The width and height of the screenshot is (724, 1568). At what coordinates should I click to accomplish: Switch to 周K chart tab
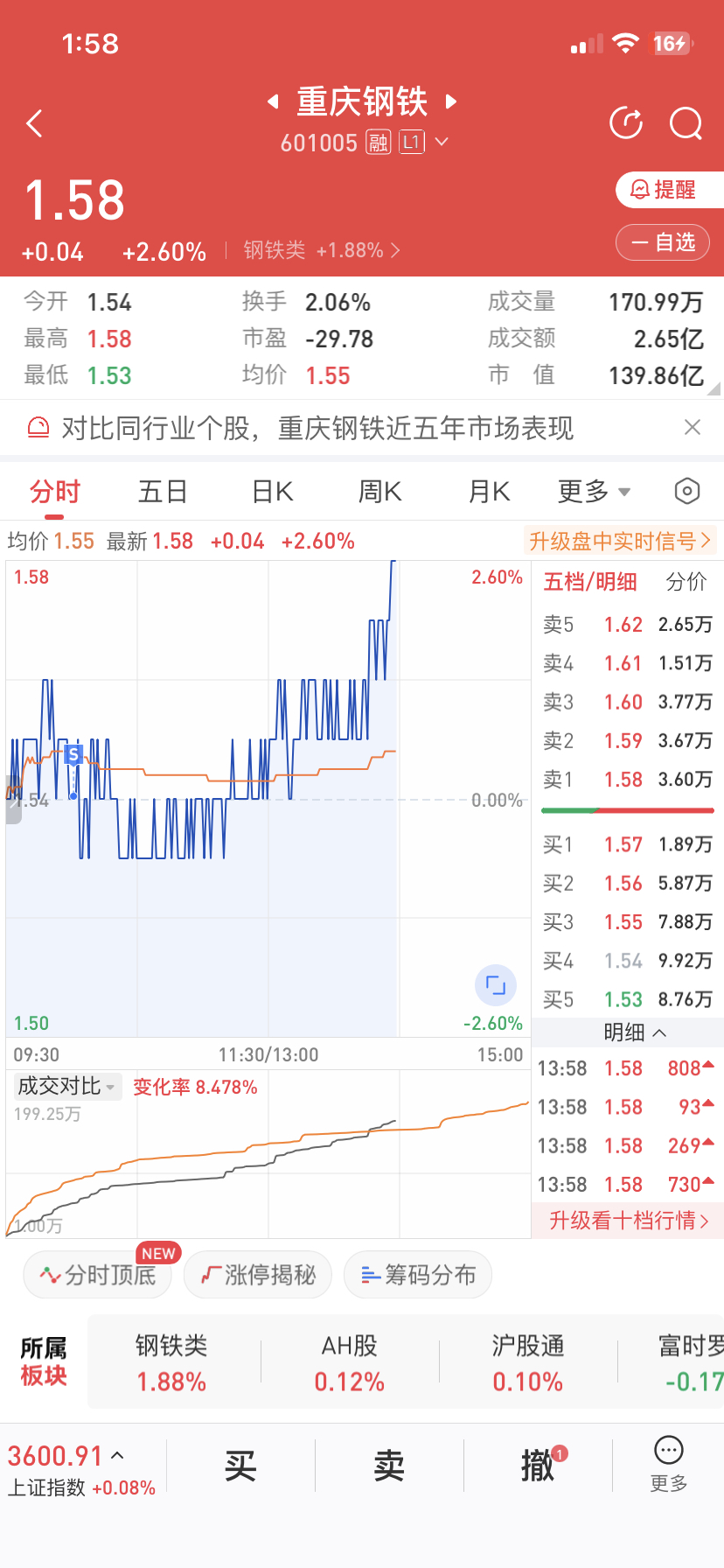point(380,492)
